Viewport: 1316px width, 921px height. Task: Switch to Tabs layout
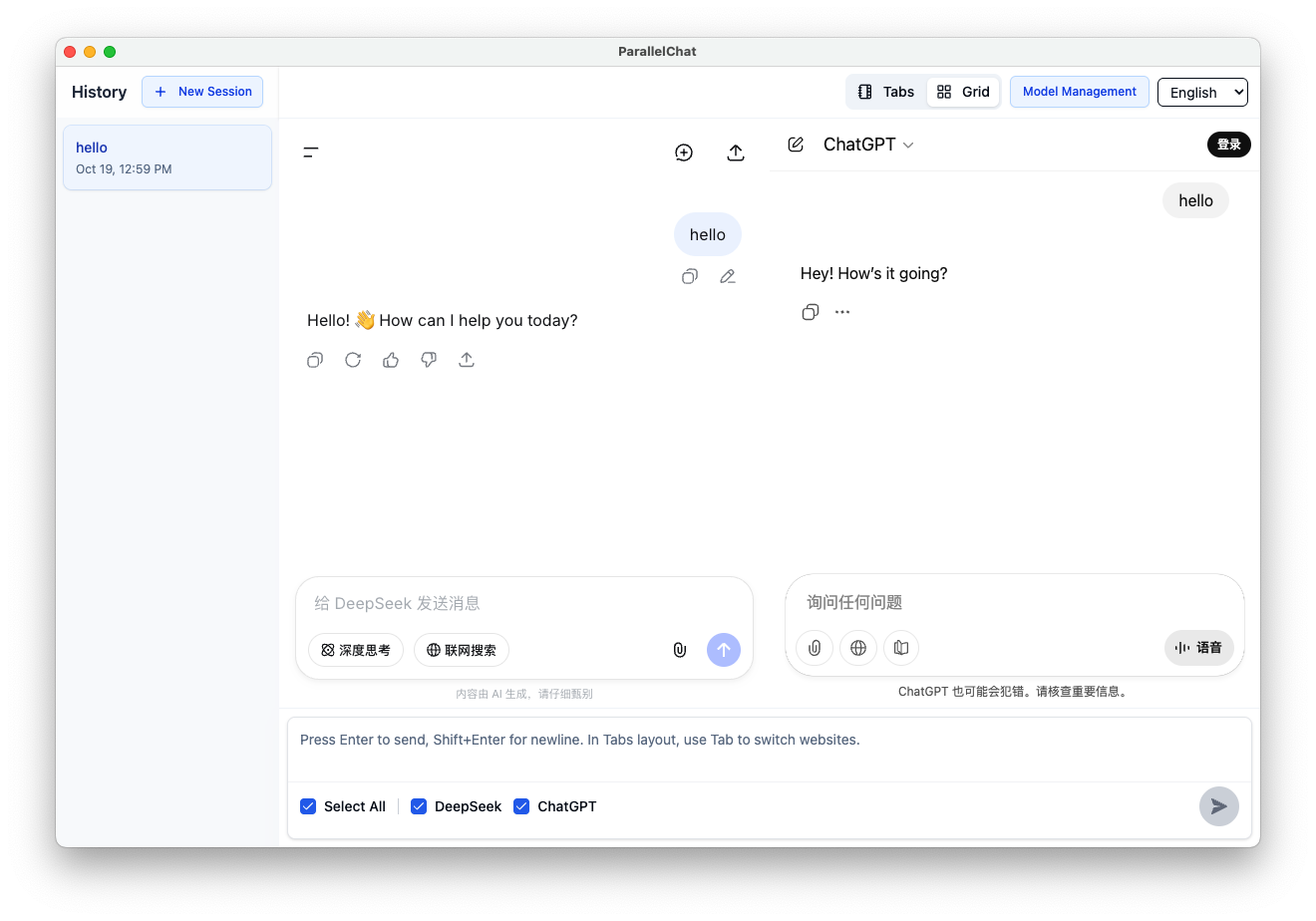point(886,92)
